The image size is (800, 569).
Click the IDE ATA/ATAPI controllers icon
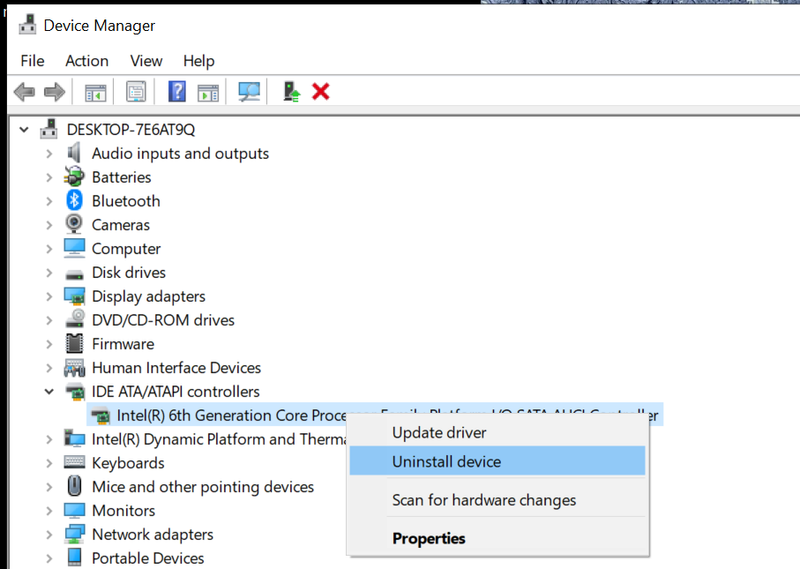tap(76, 391)
